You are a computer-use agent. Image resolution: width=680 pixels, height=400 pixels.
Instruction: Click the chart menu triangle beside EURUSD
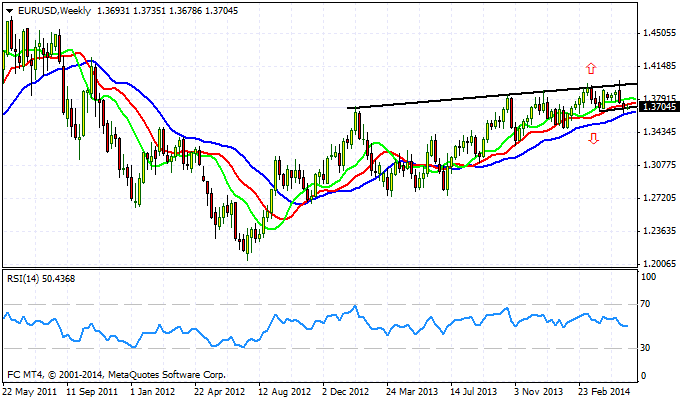click(10, 11)
